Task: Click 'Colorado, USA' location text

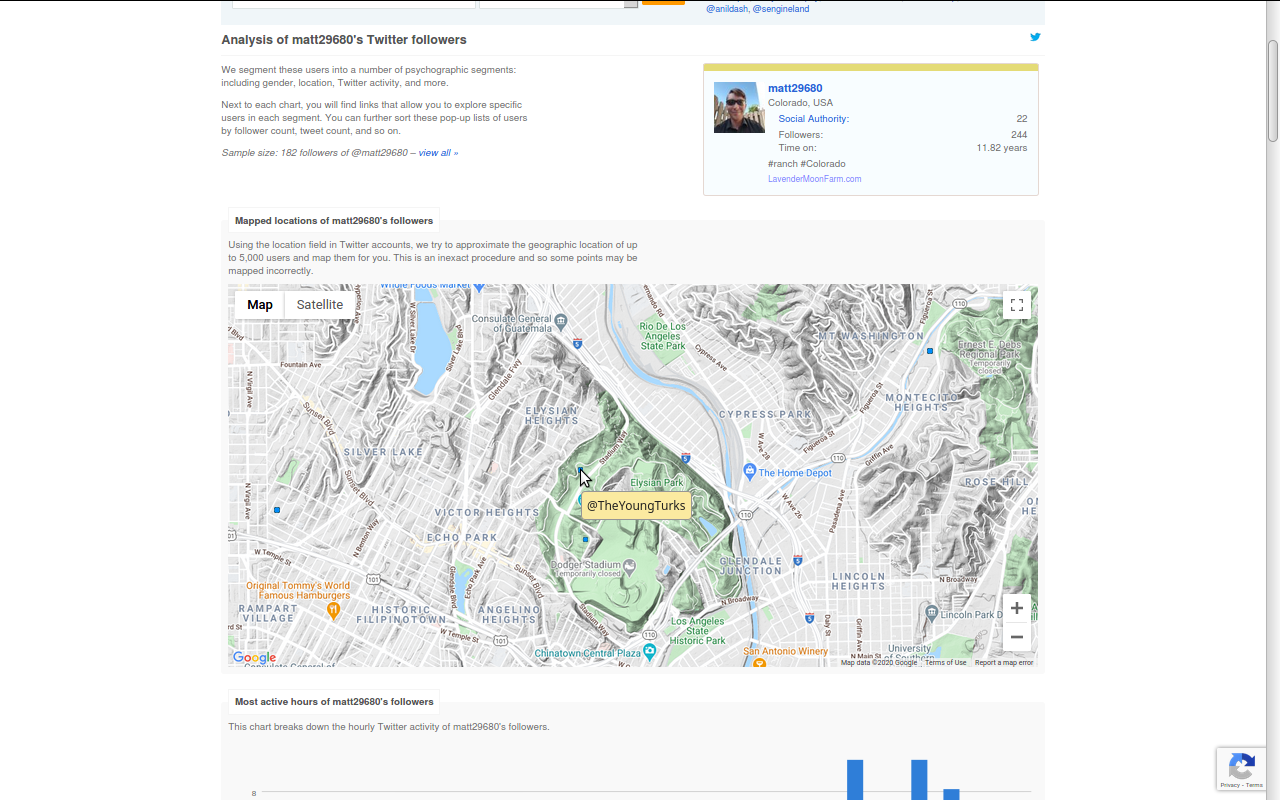Action: click(x=800, y=103)
